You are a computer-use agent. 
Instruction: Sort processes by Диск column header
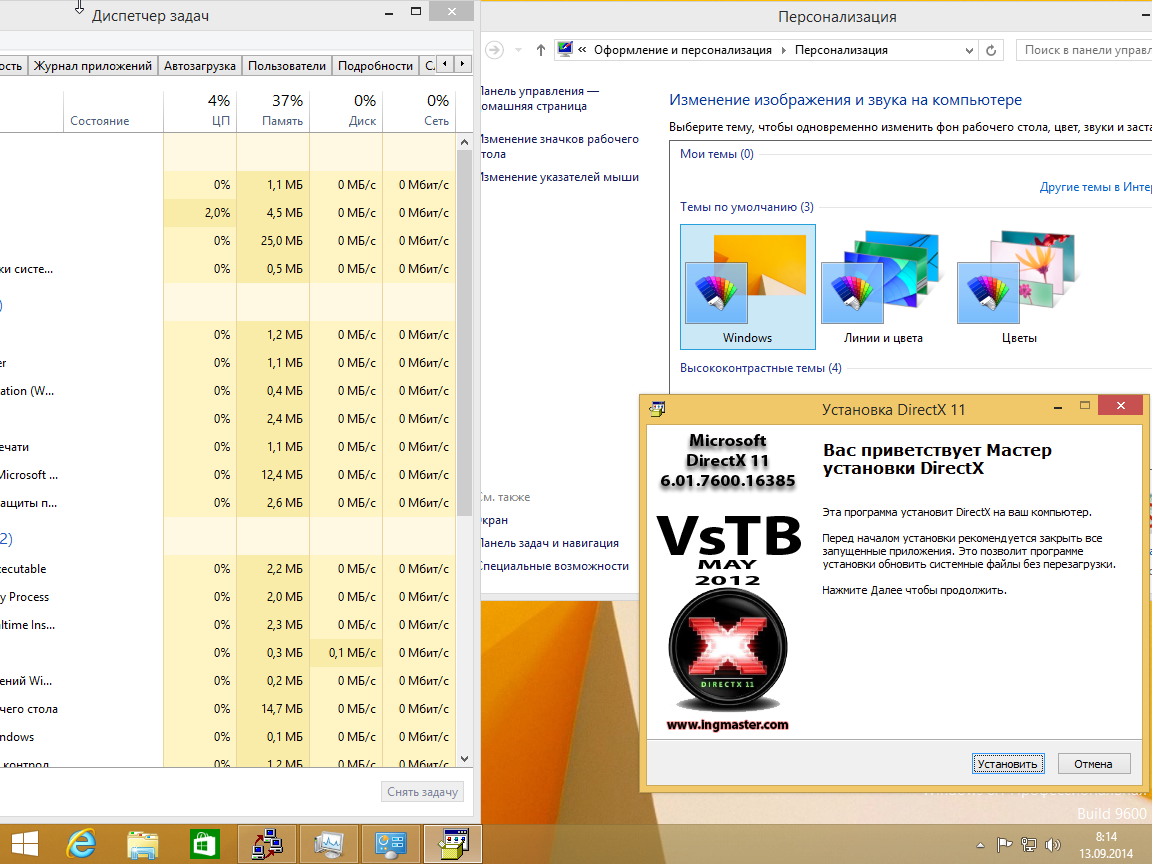click(346, 110)
